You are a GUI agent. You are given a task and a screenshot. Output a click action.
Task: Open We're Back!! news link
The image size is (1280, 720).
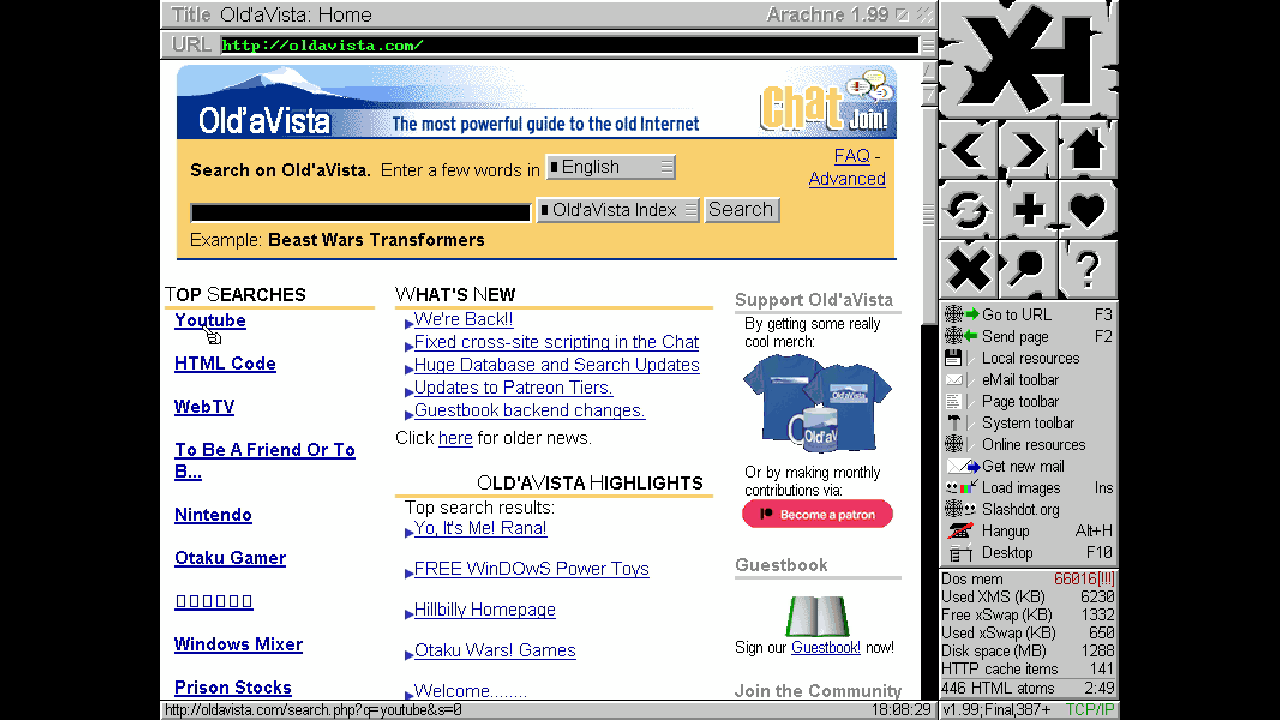tap(464, 319)
